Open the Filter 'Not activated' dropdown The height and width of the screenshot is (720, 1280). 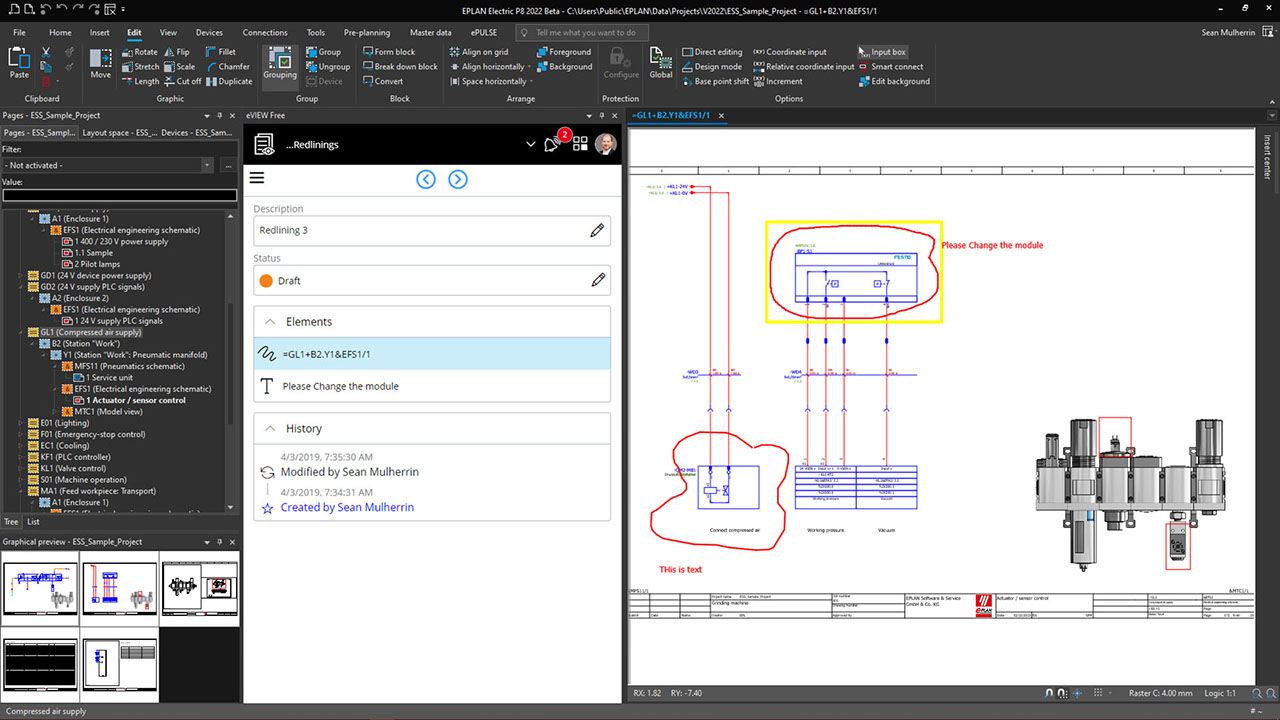[207, 165]
